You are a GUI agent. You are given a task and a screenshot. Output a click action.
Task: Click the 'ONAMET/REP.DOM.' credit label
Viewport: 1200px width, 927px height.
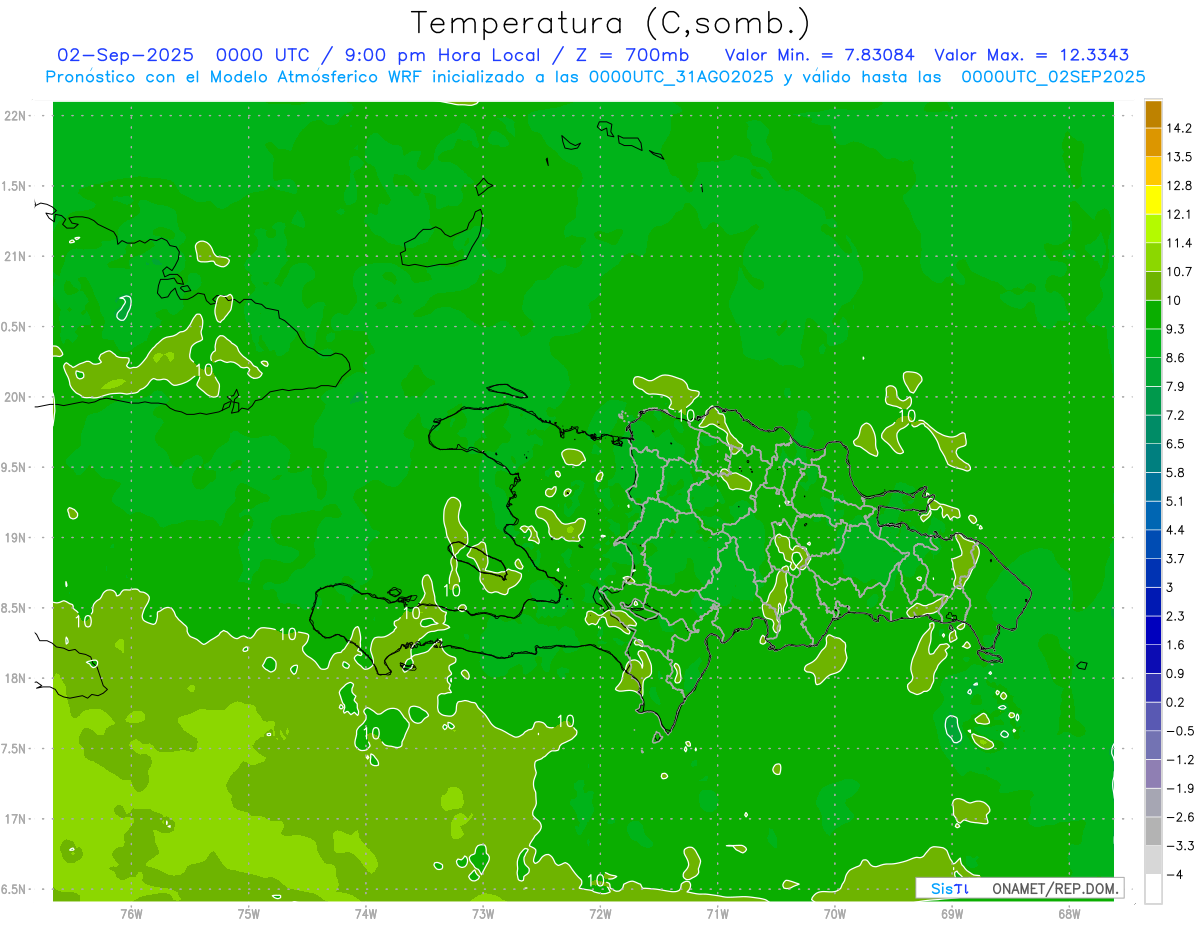point(1056,888)
